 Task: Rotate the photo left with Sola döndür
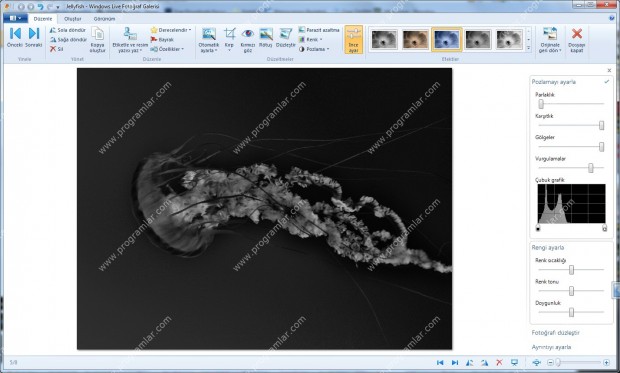click(x=68, y=30)
